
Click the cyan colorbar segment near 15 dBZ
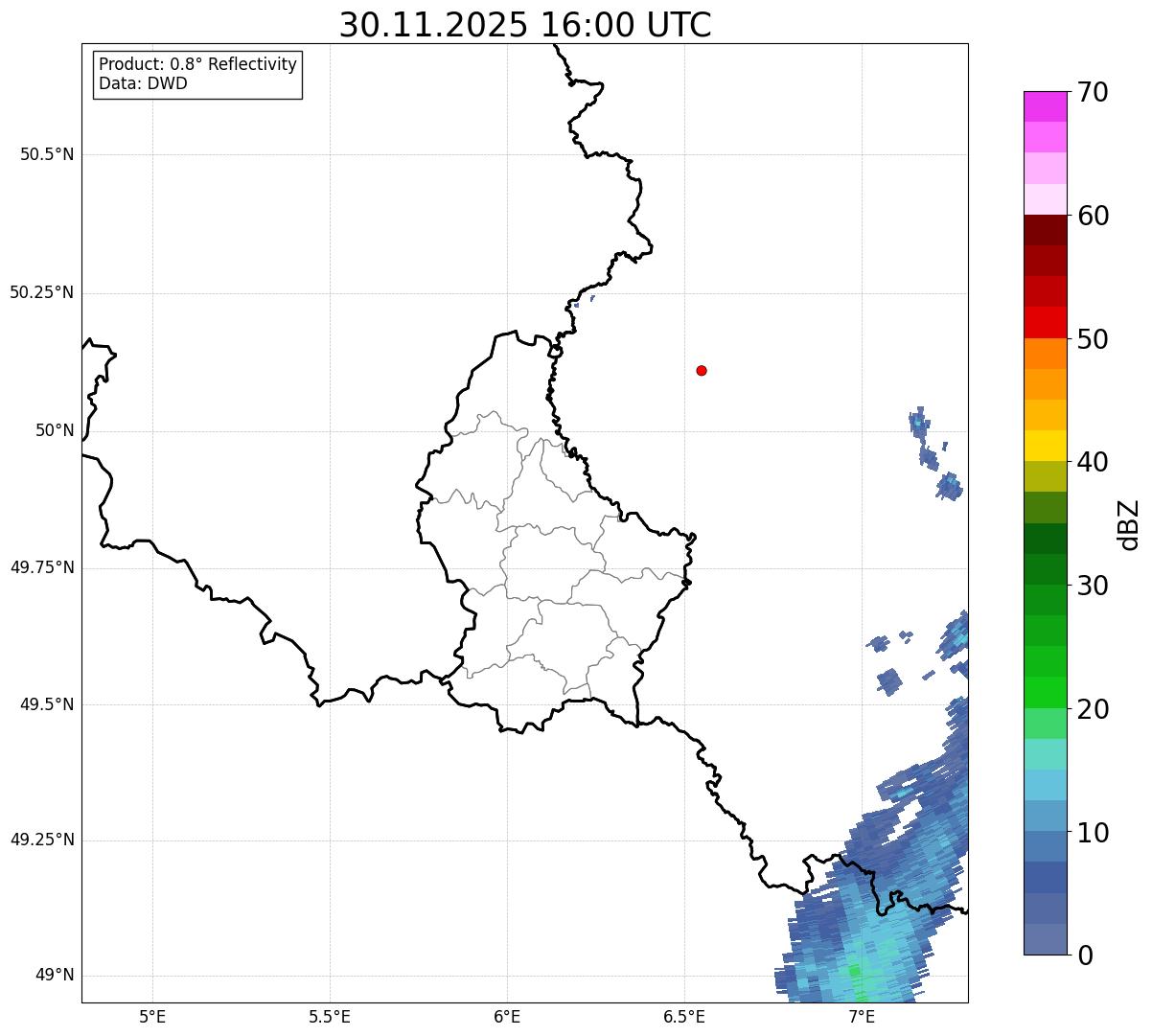coord(1045,785)
